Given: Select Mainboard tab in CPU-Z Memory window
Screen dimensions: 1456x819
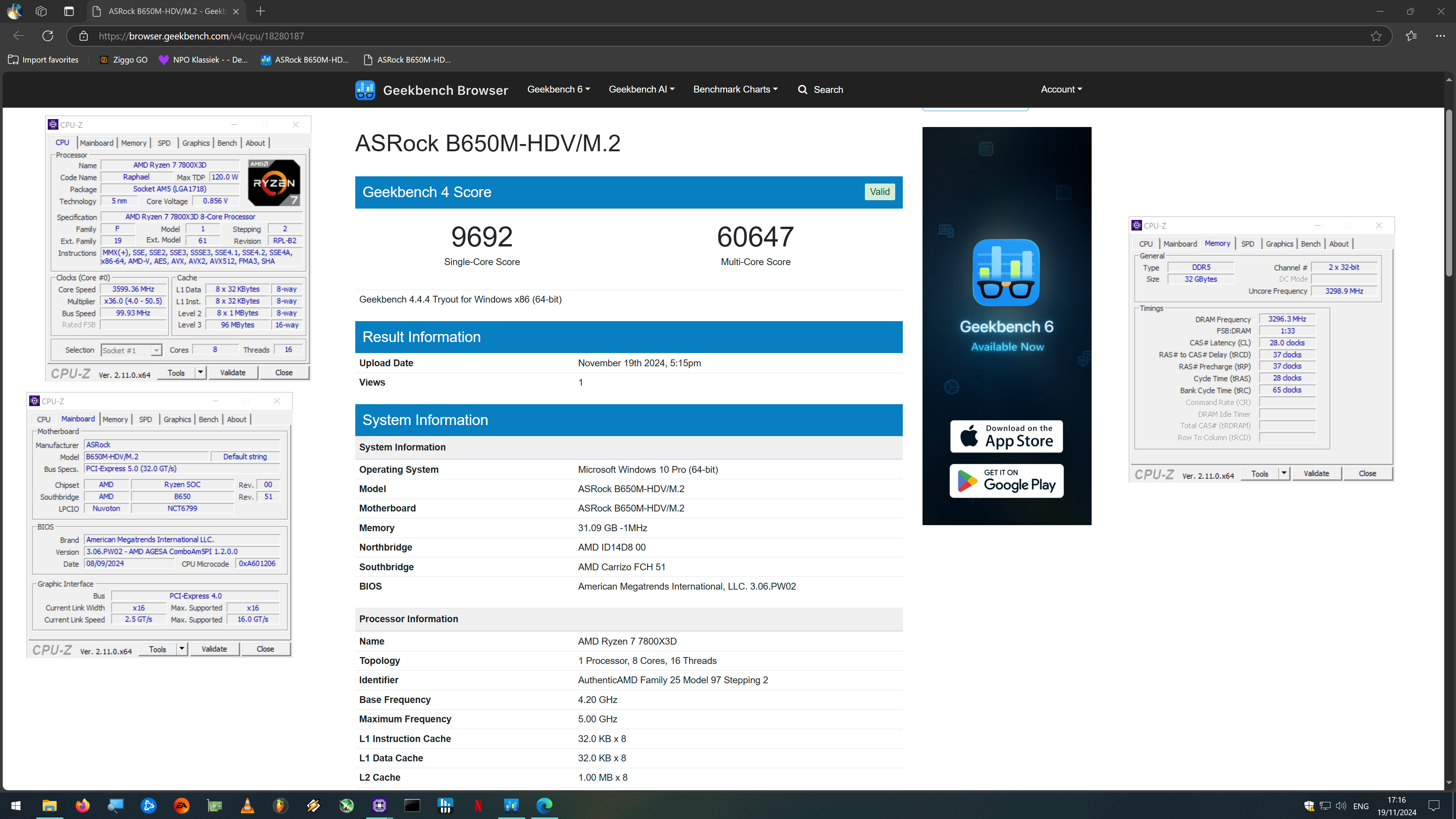Looking at the screenshot, I should click(1180, 243).
